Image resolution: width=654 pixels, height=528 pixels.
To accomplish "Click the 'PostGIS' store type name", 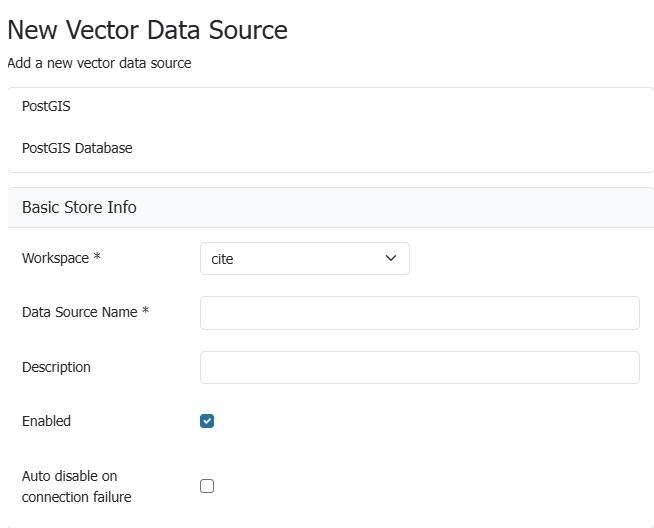I will pos(46,106).
